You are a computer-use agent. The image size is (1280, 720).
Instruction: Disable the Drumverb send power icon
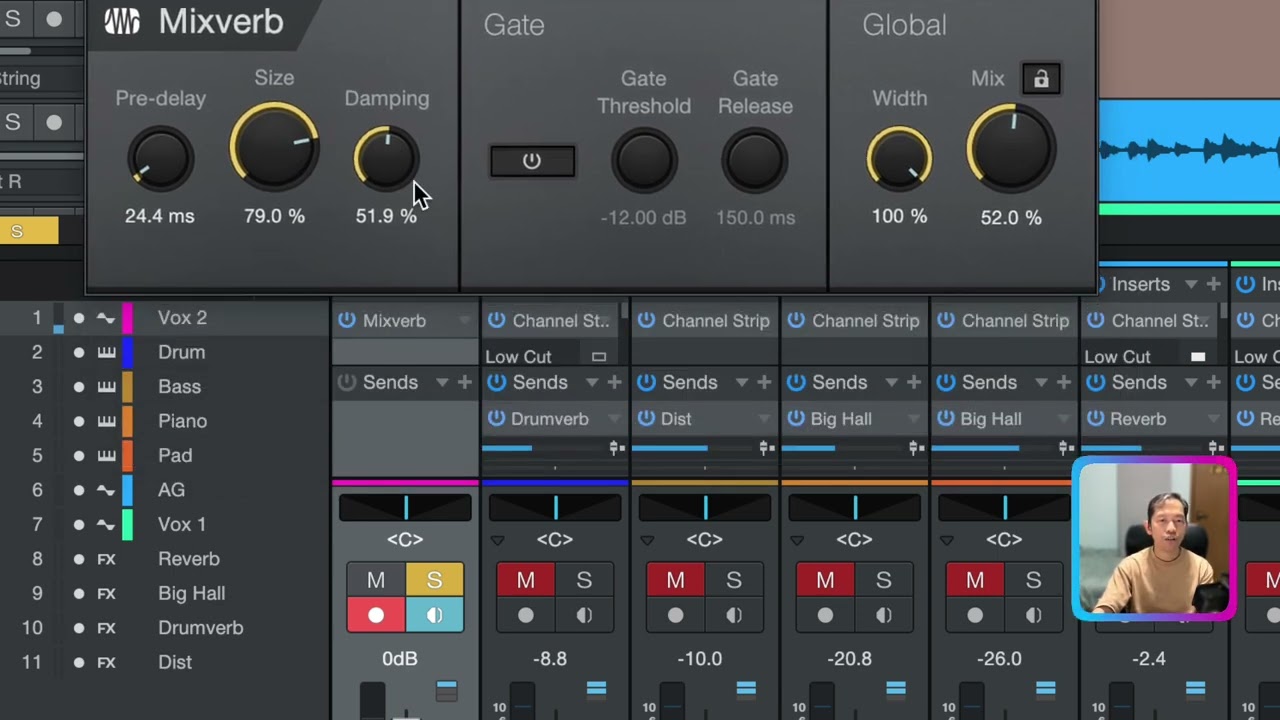click(496, 419)
